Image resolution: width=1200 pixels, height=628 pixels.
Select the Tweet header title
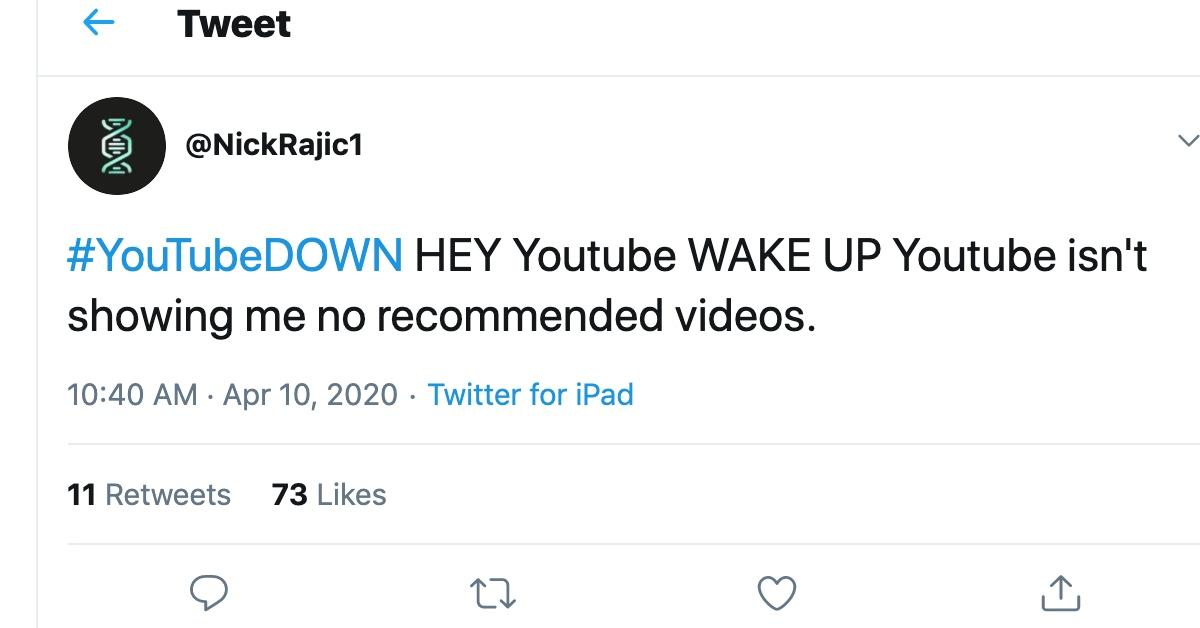234,24
